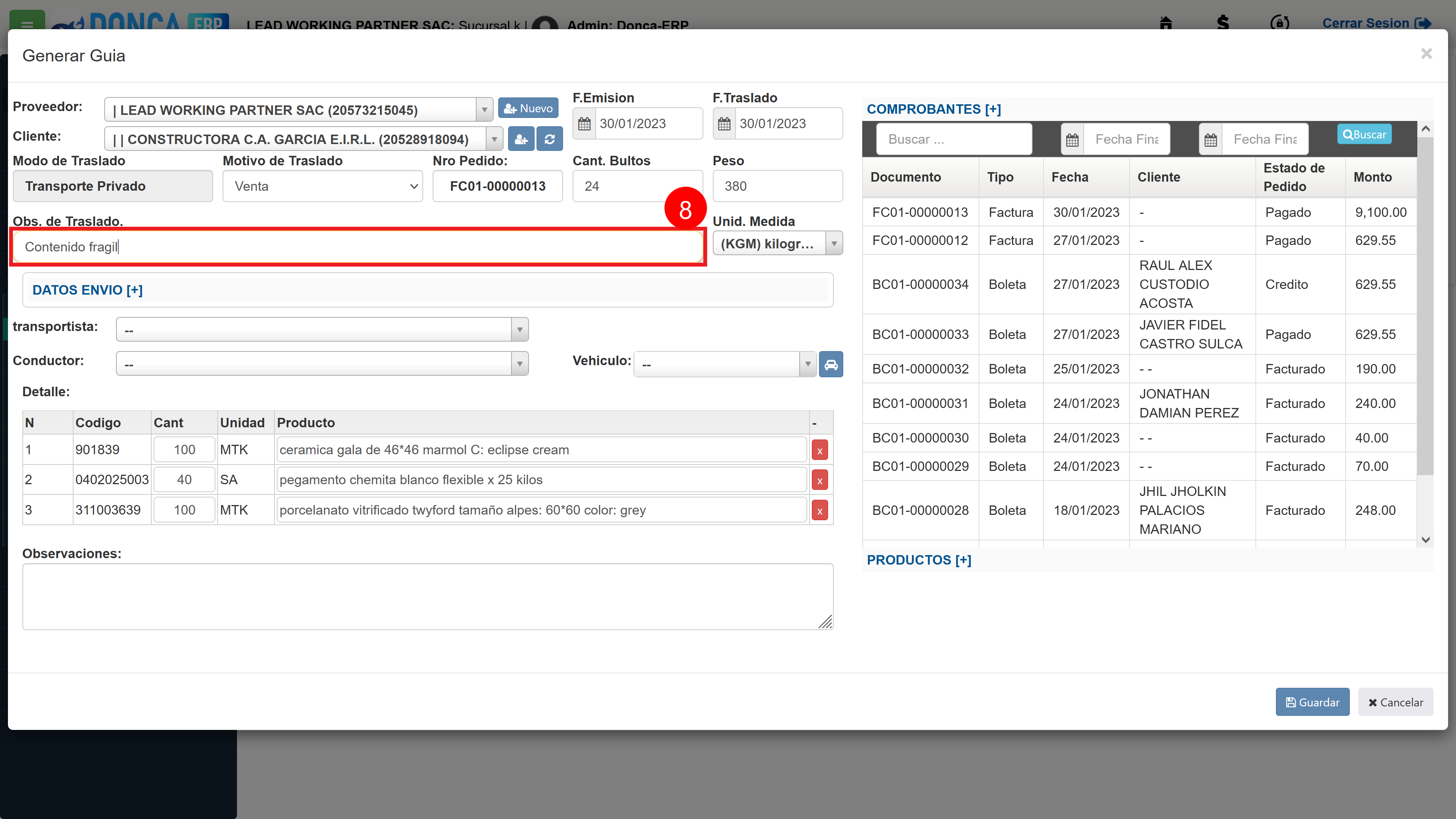Click the Cerrar Sesion link
1456x819 pixels.
[x=1376, y=23]
